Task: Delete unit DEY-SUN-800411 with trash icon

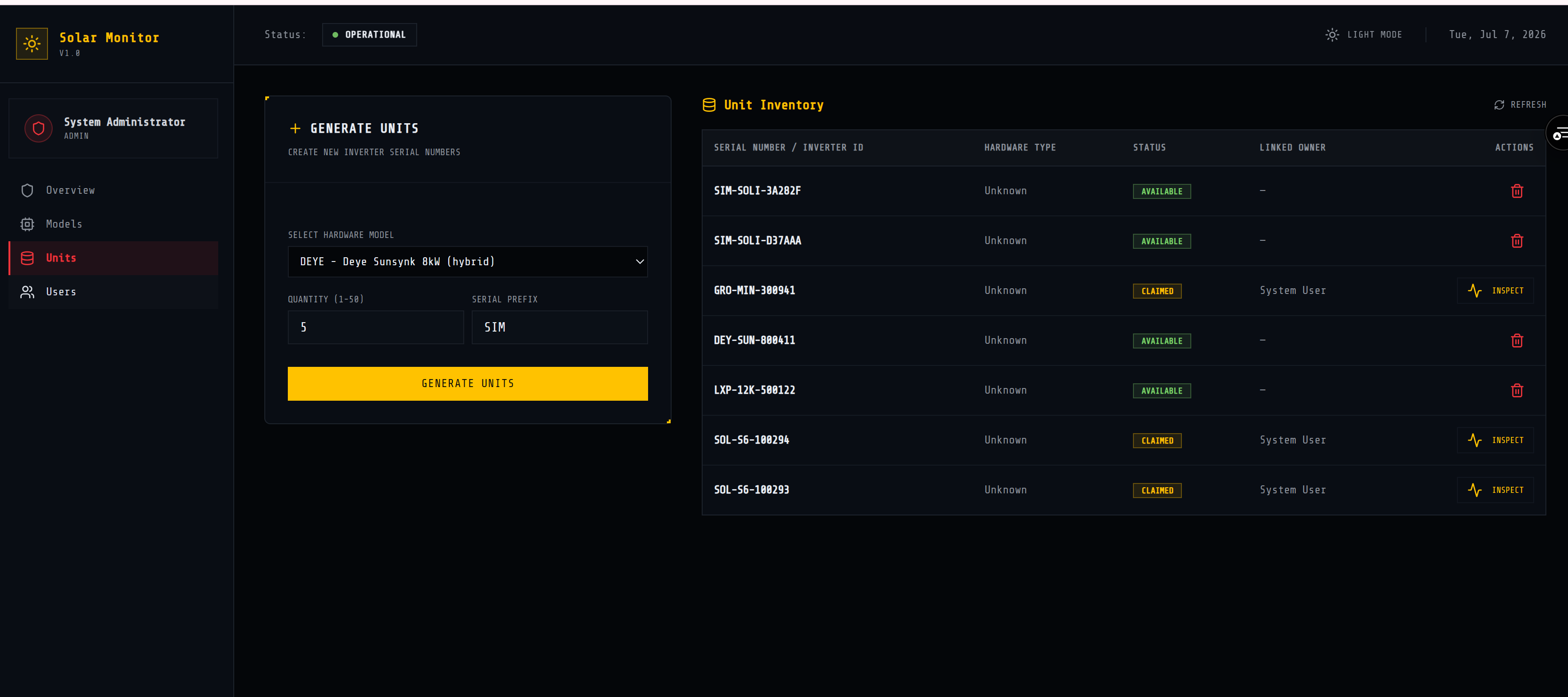Action: (x=1517, y=341)
